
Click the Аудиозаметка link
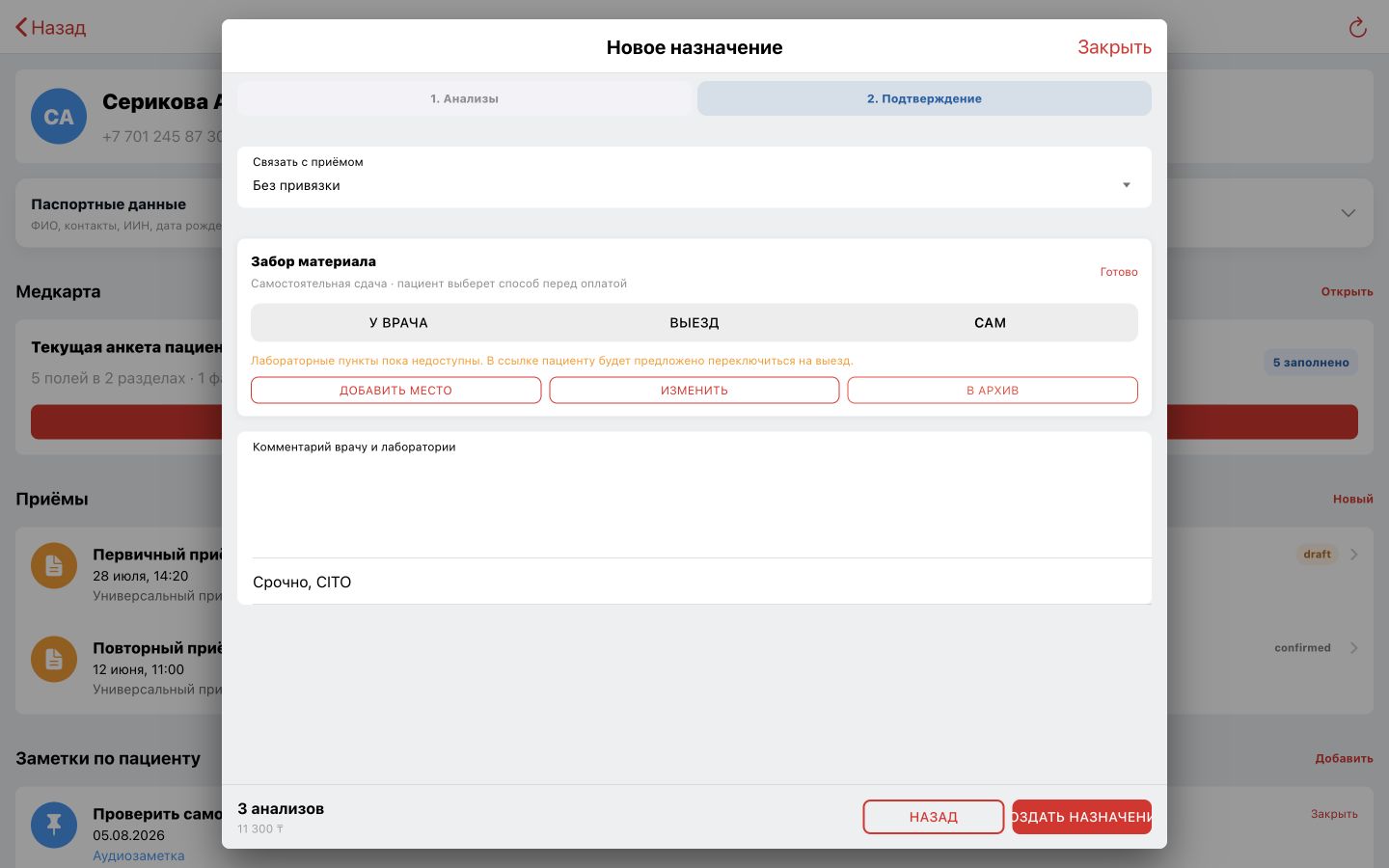138,855
